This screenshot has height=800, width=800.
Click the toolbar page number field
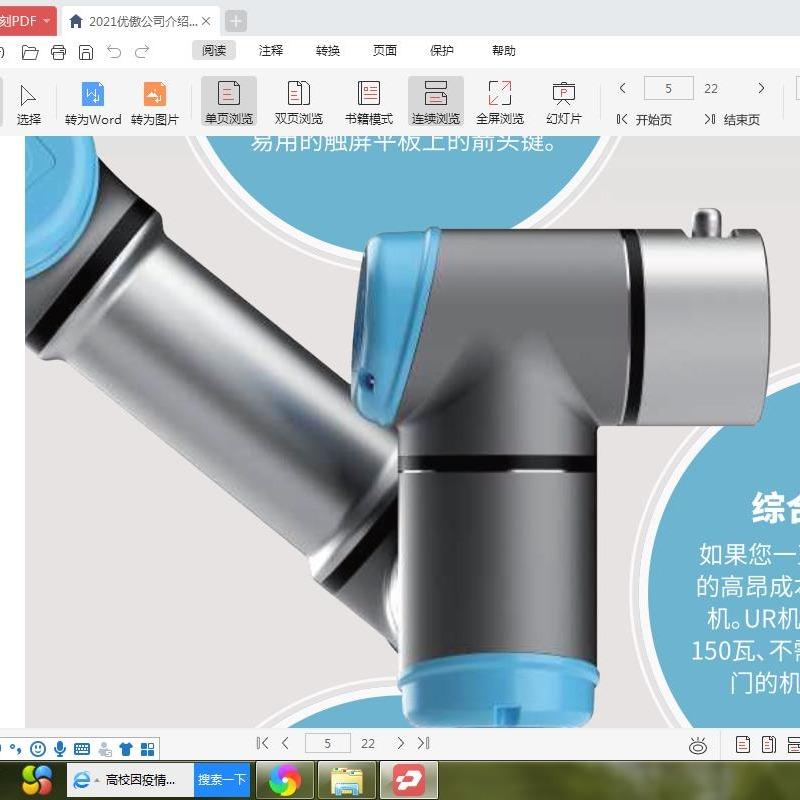click(668, 88)
